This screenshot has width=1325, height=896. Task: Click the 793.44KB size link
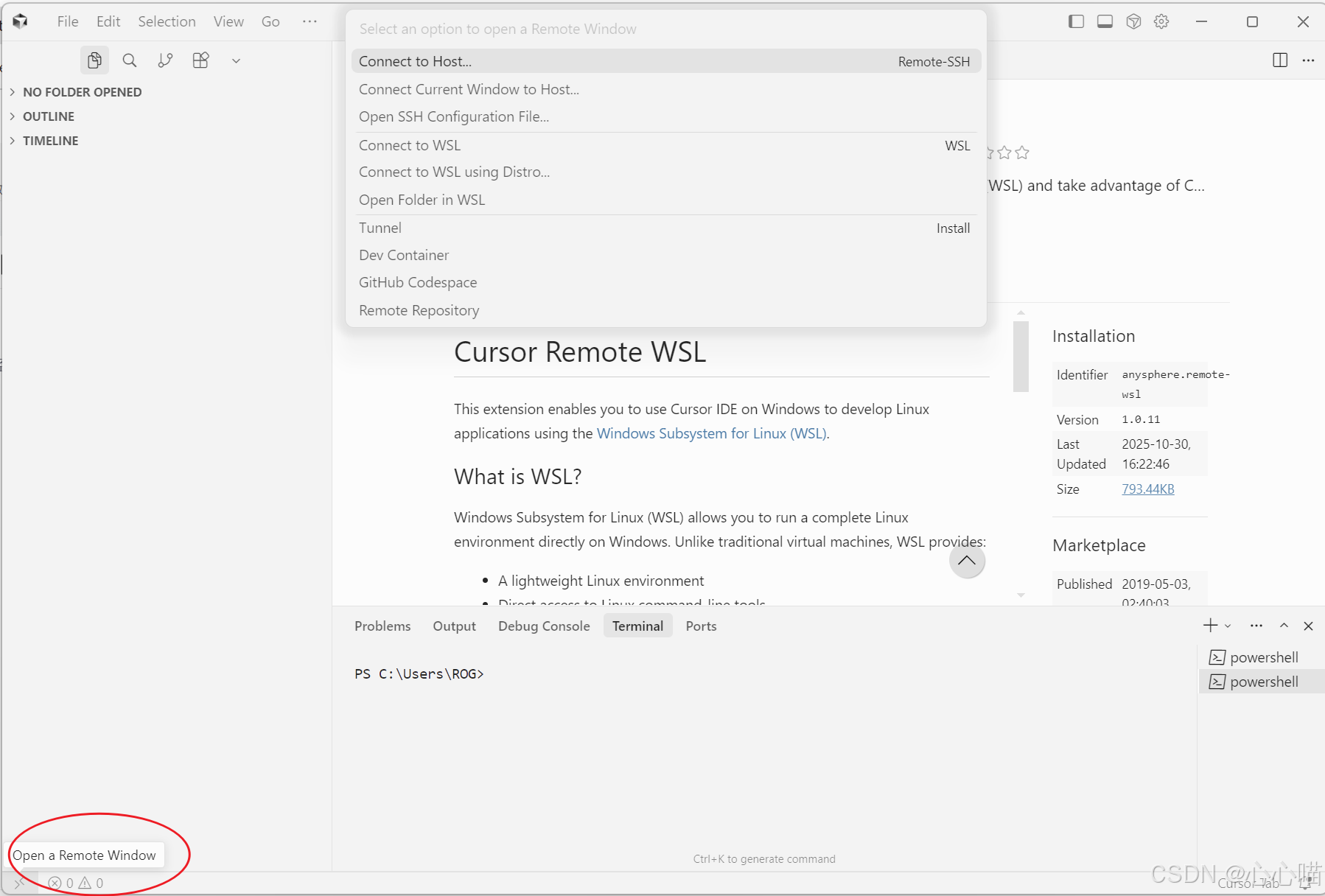pyautogui.click(x=1147, y=489)
